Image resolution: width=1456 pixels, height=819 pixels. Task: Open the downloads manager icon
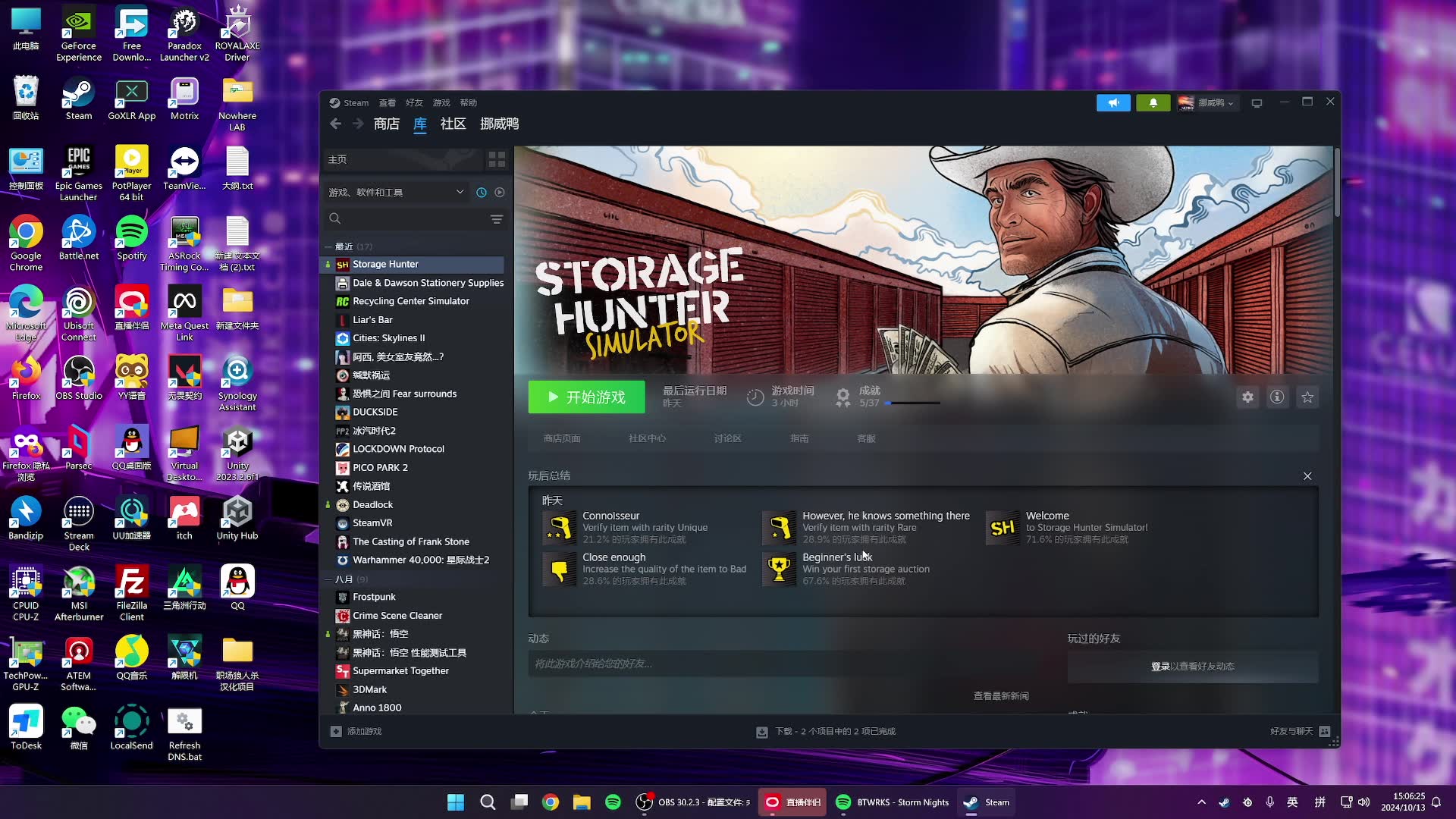point(762,732)
